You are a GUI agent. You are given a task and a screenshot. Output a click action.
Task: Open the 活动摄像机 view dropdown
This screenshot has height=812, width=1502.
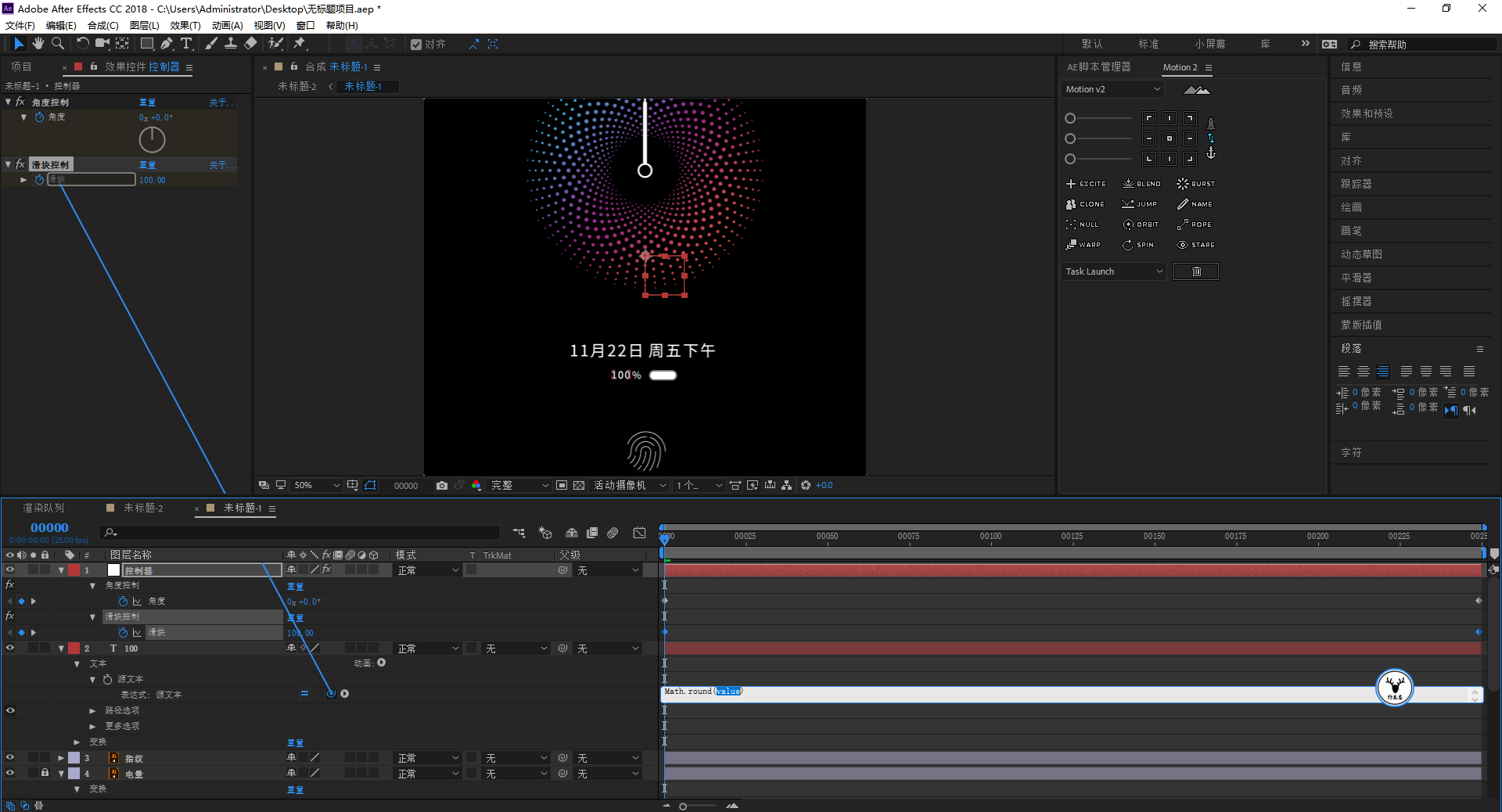(630, 486)
